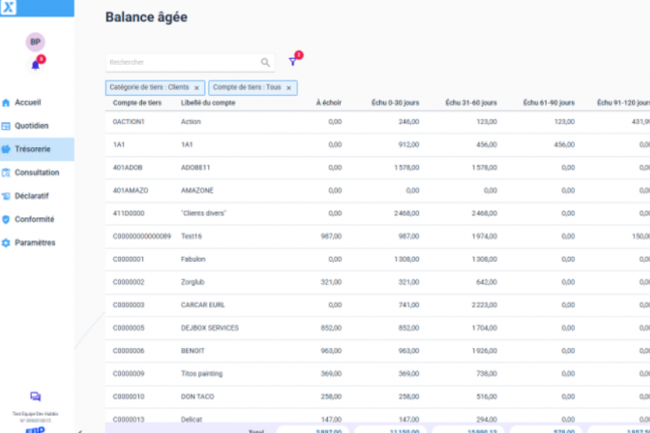Viewport: 650px width, 433px height.
Task: Click the Test16 label
Action: coord(191,236)
